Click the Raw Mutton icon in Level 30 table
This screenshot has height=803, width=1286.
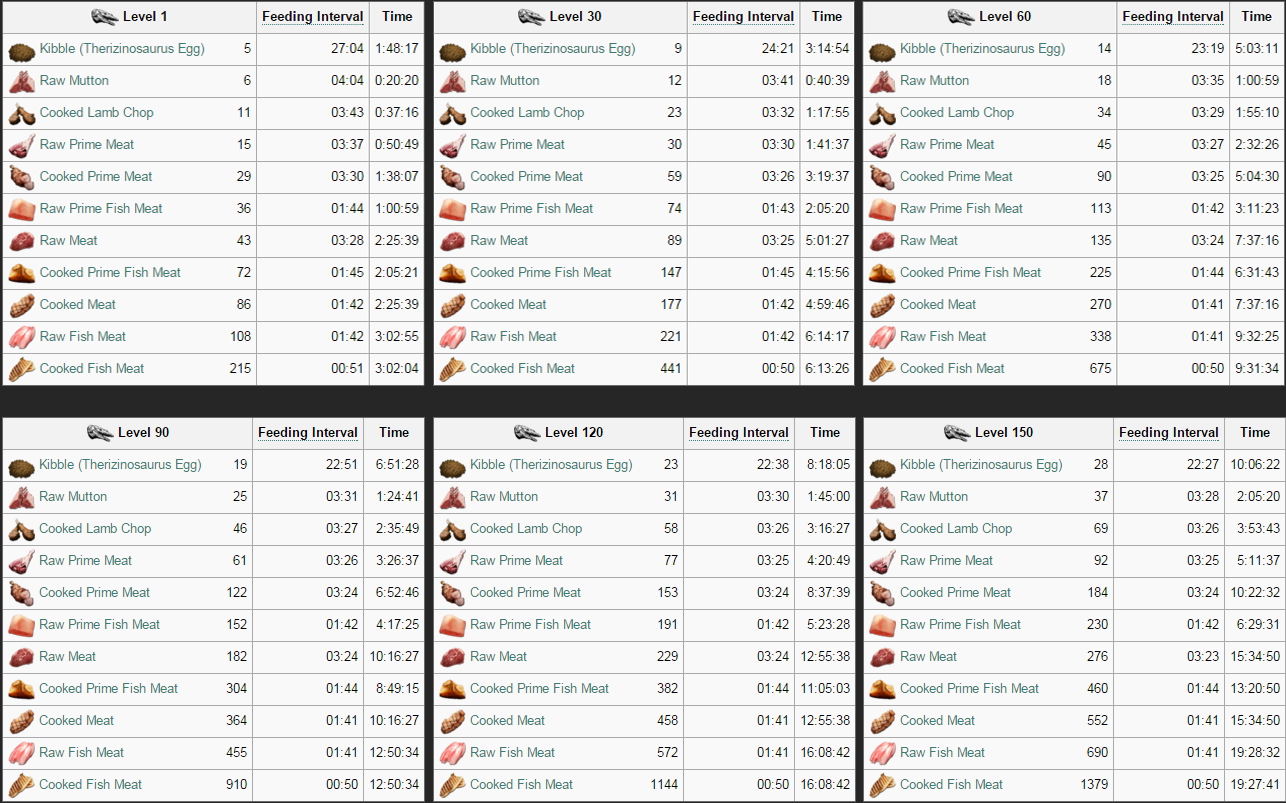(x=453, y=82)
